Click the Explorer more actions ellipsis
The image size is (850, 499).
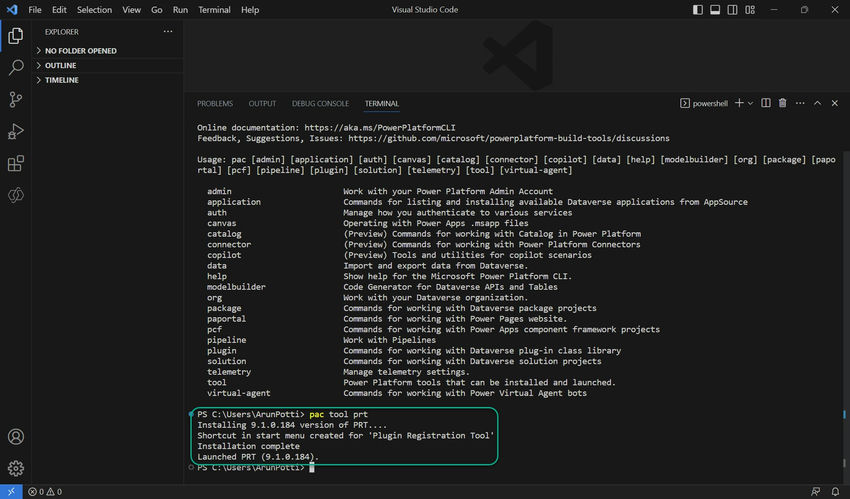168,31
